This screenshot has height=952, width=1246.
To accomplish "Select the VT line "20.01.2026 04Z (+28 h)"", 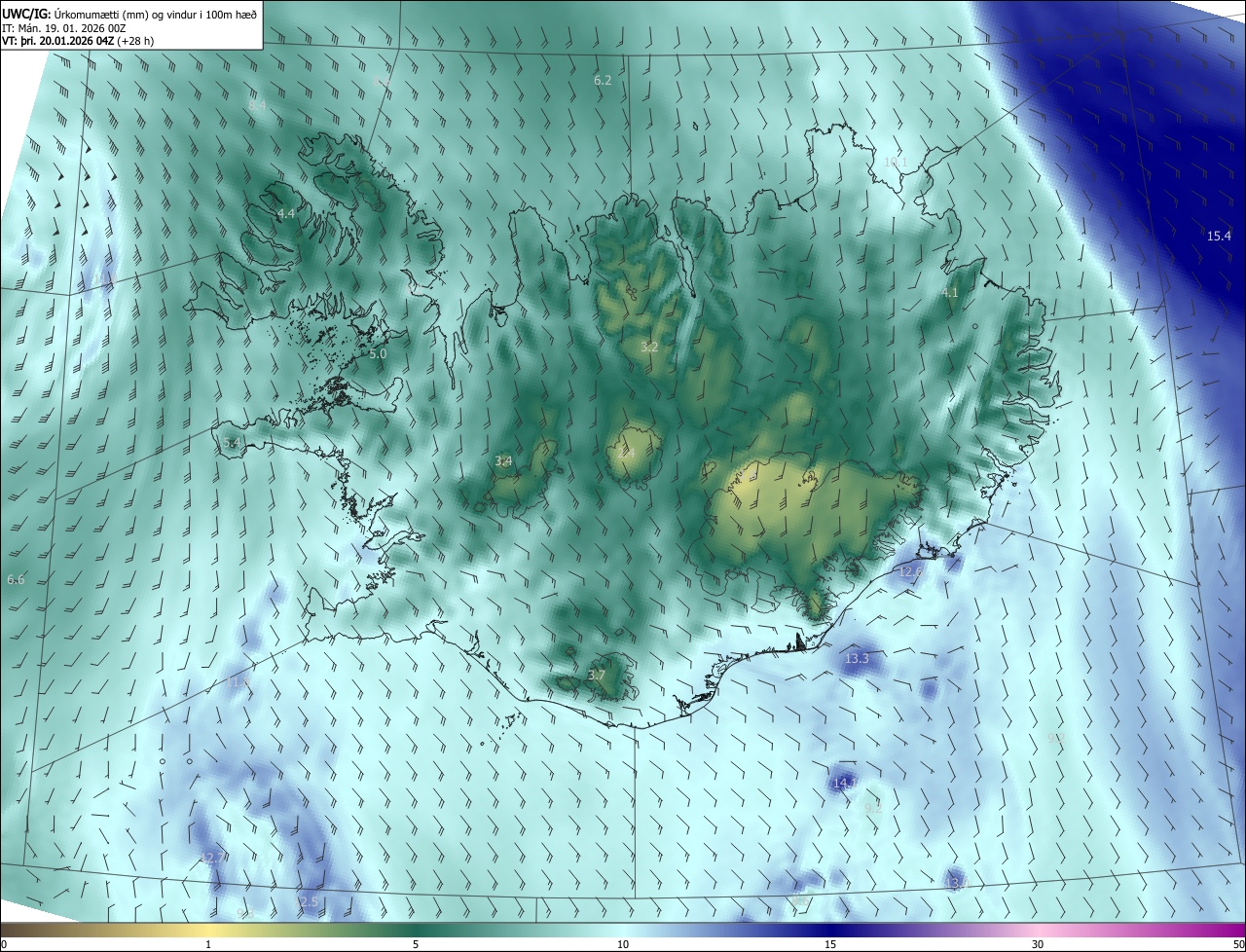I will (95, 41).
